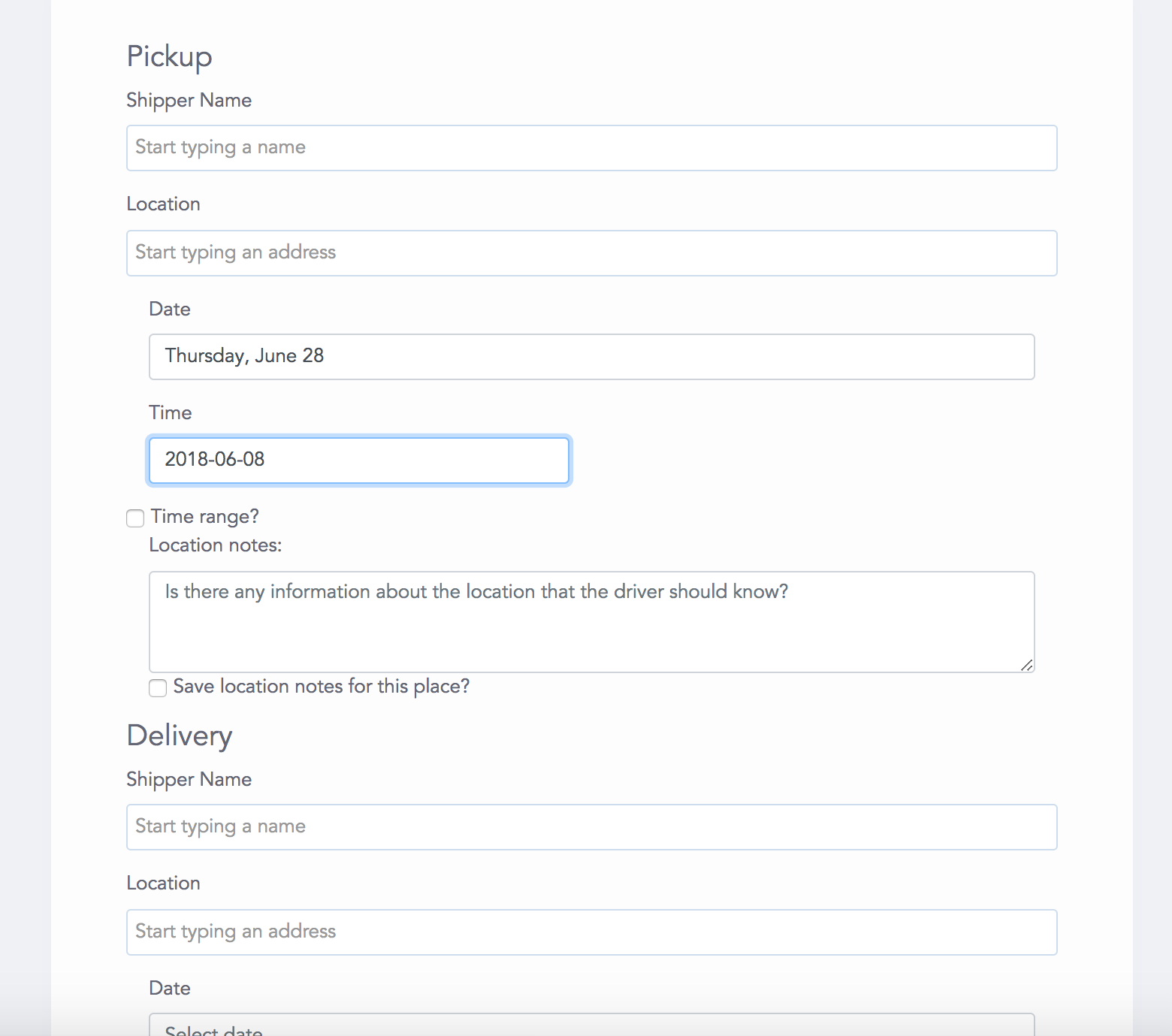
Task: Click the Delivery Location address field
Action: pos(591,932)
